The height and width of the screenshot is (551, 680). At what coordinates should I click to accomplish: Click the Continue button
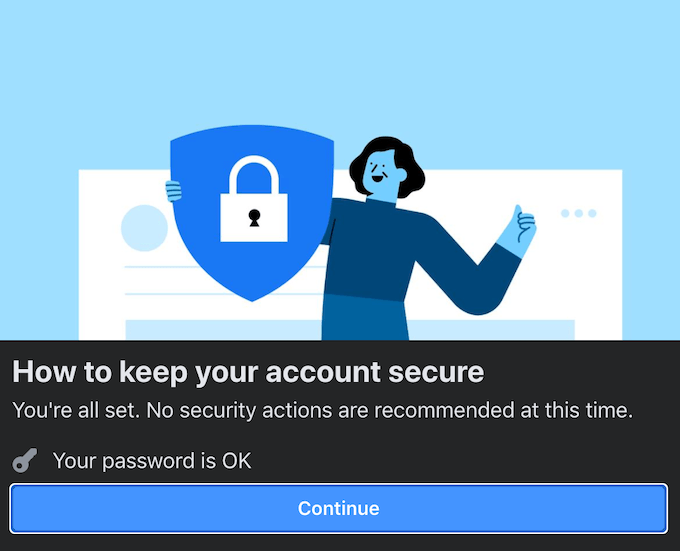click(339, 509)
